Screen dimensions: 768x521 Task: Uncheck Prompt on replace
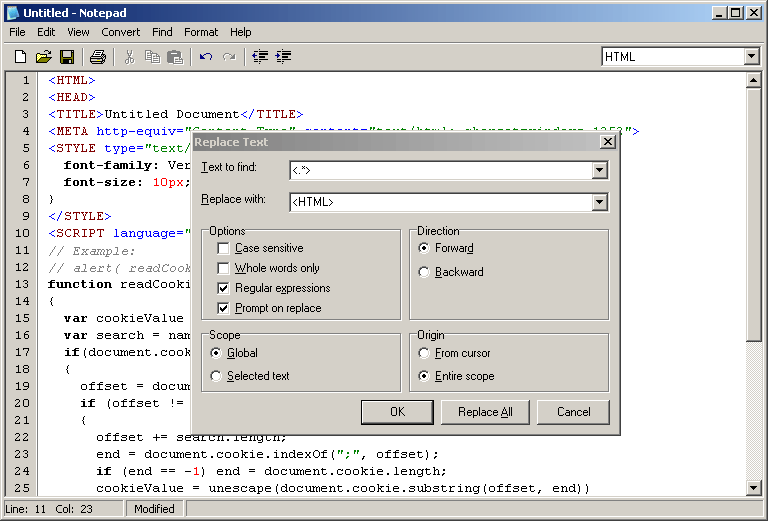pos(223,308)
